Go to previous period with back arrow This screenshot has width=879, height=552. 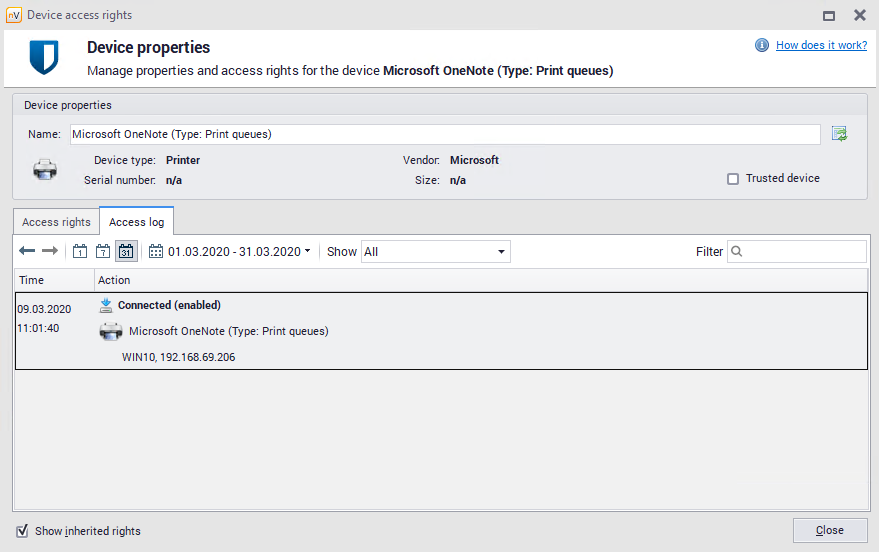point(27,251)
